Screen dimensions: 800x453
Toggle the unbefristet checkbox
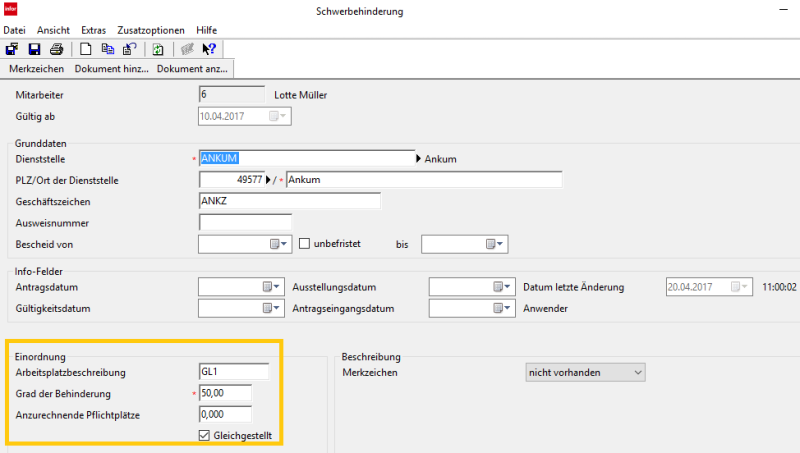(305, 244)
